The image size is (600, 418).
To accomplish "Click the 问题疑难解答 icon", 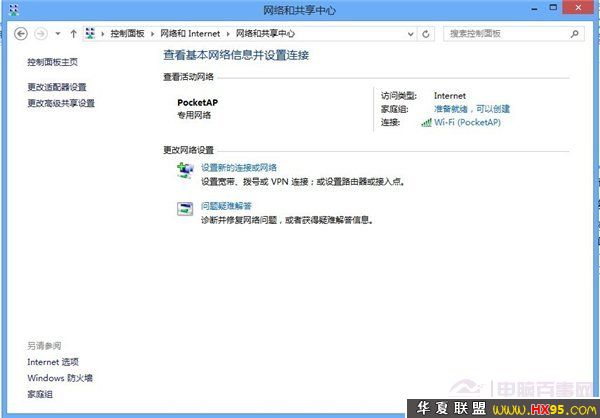I will pyautogui.click(x=185, y=209).
